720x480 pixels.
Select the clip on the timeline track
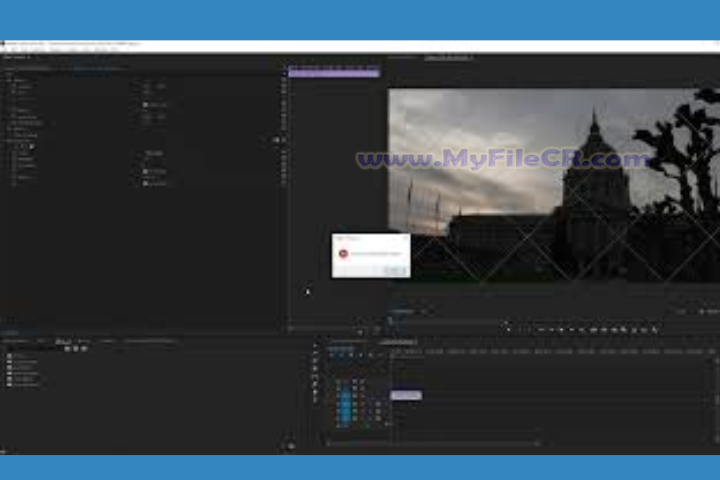406,395
